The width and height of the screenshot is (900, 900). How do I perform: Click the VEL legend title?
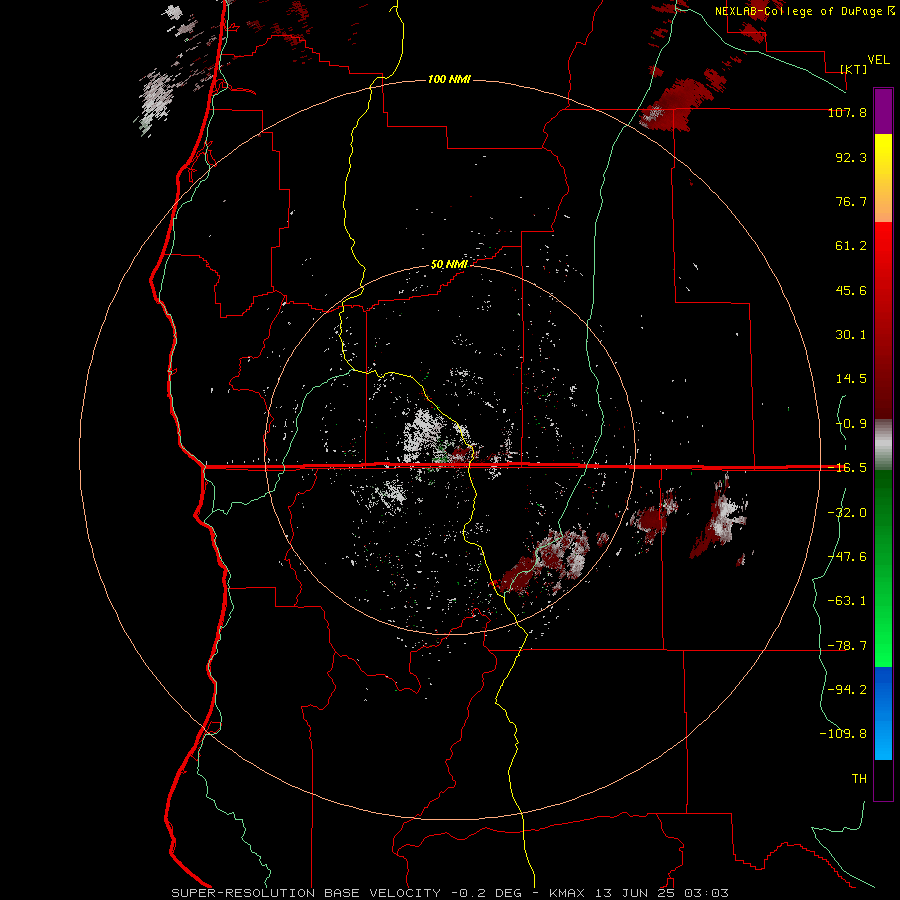point(878,60)
